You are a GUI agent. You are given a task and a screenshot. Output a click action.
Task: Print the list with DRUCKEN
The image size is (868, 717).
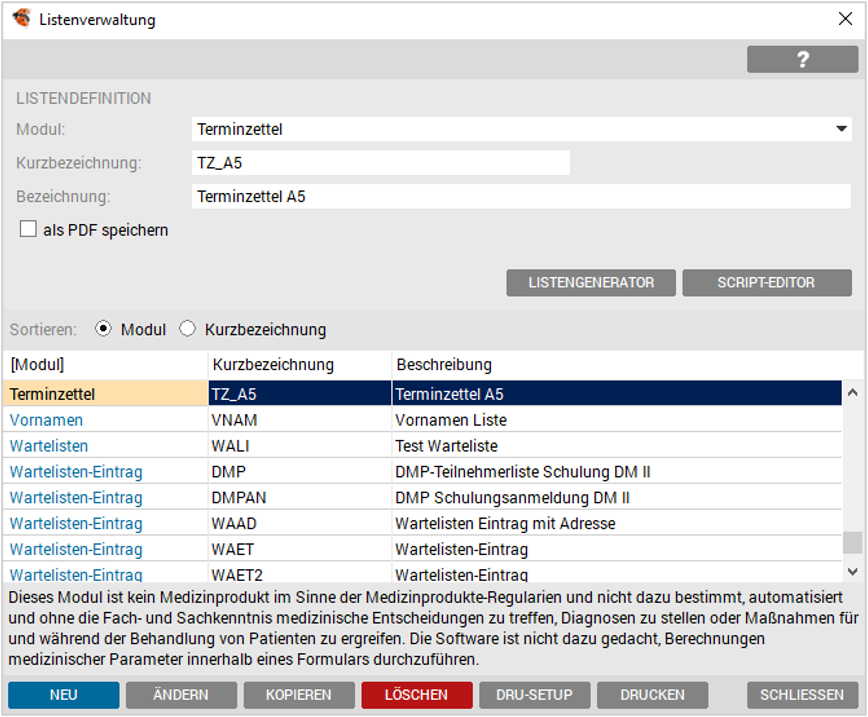click(652, 695)
